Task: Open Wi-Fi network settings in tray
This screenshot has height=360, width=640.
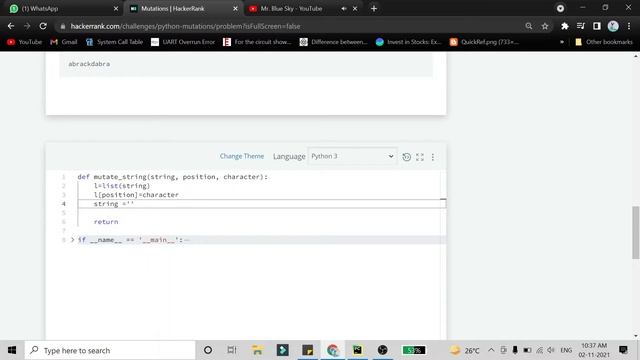Action: click(x=540, y=350)
